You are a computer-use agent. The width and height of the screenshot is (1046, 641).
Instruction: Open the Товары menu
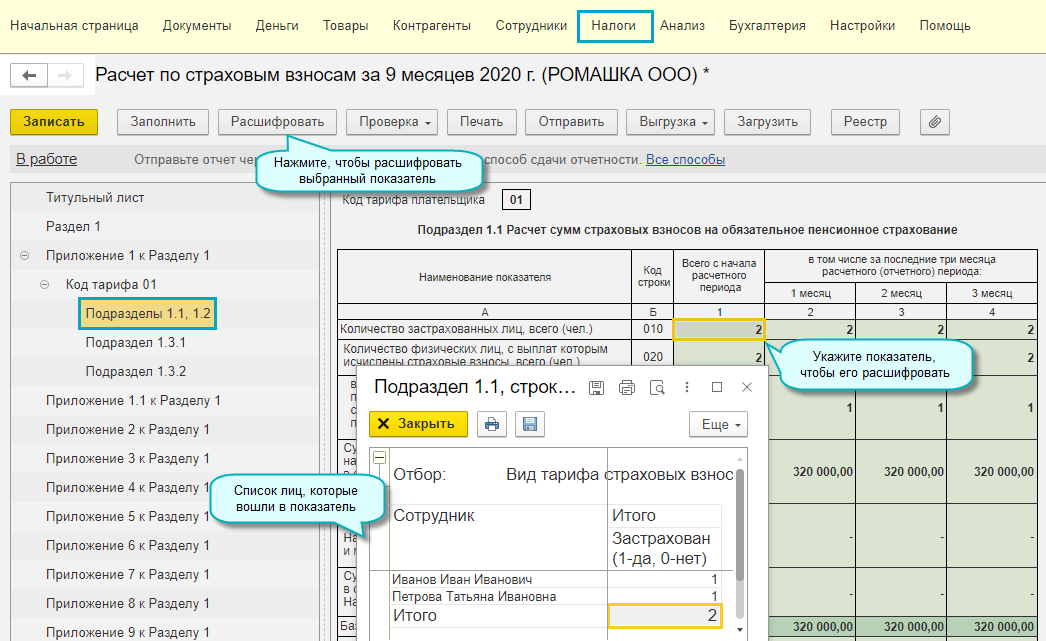click(346, 26)
